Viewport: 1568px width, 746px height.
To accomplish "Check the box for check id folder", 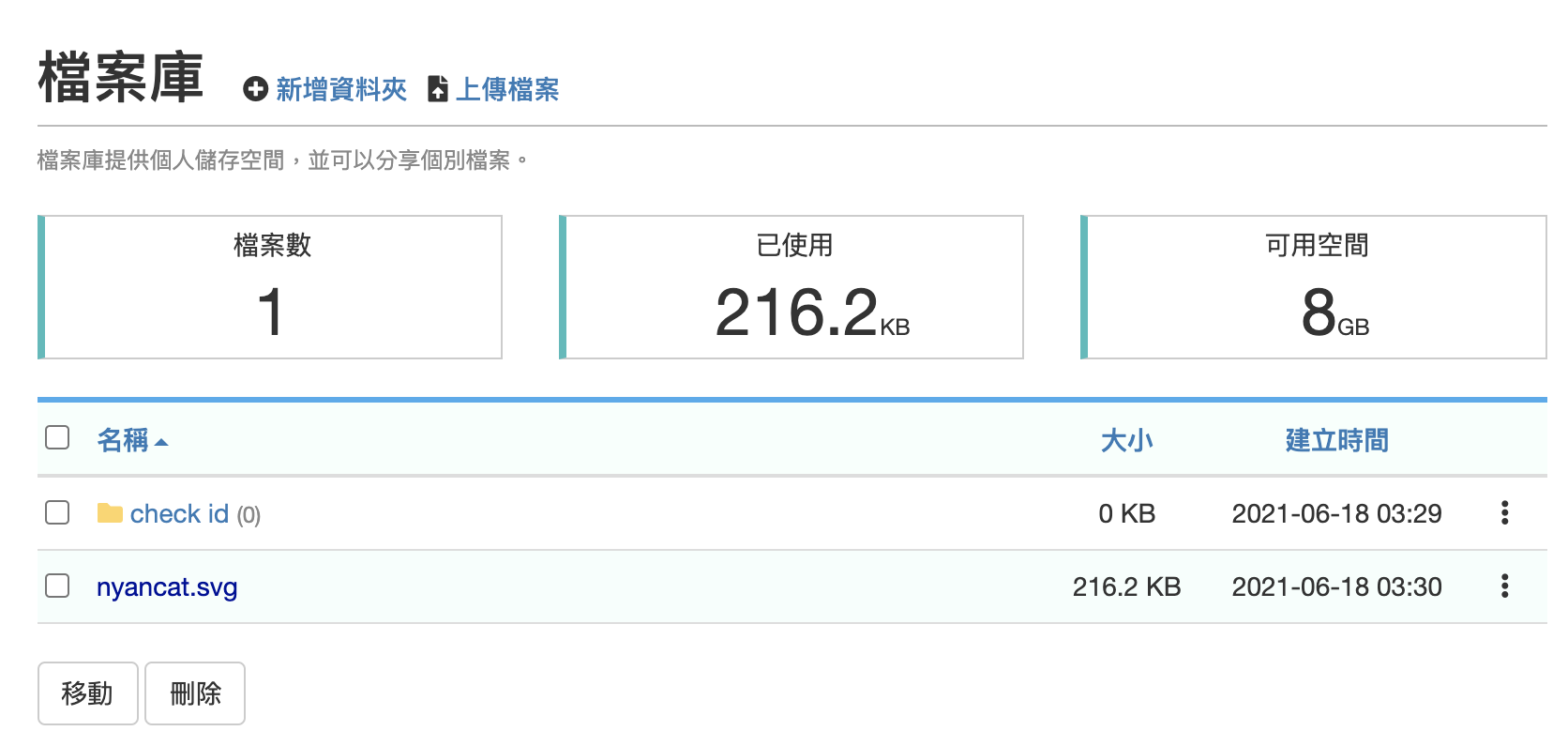I will coord(57,511).
